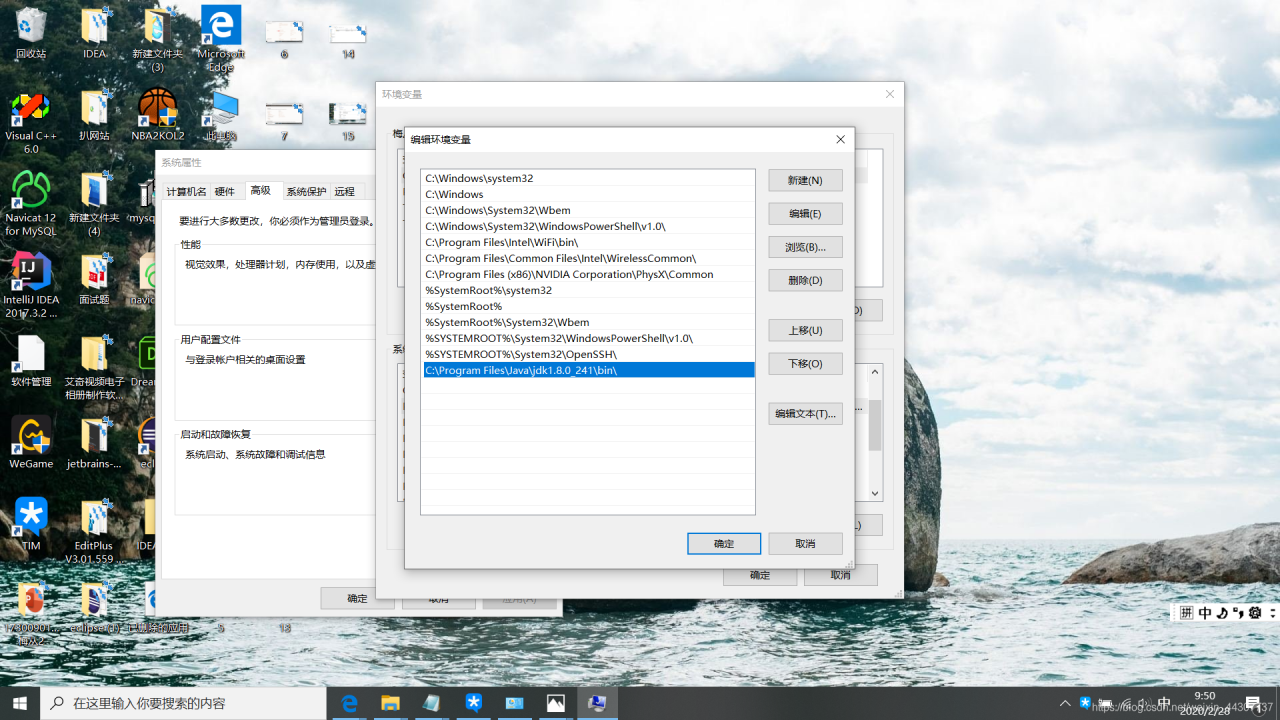Image resolution: width=1280 pixels, height=720 pixels.
Task: Click the Move Up (上移) button
Action: click(805, 330)
